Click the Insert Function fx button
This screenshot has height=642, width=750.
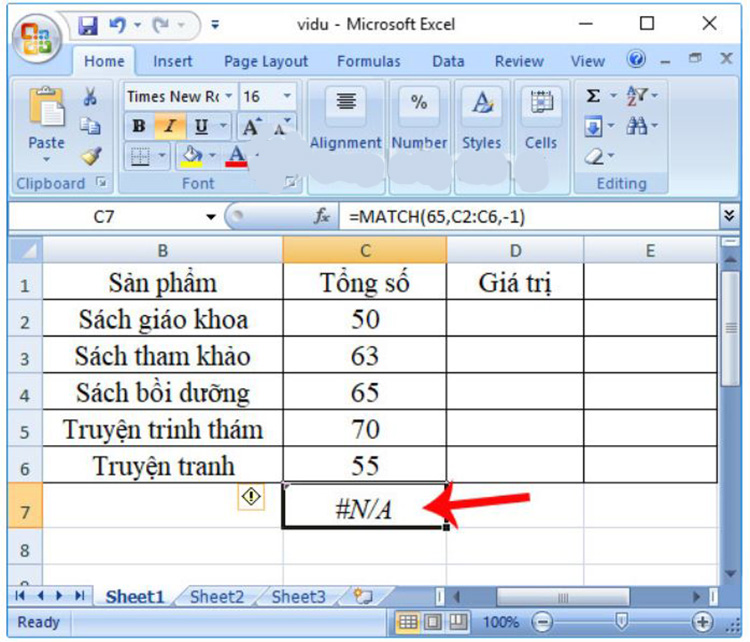321,216
